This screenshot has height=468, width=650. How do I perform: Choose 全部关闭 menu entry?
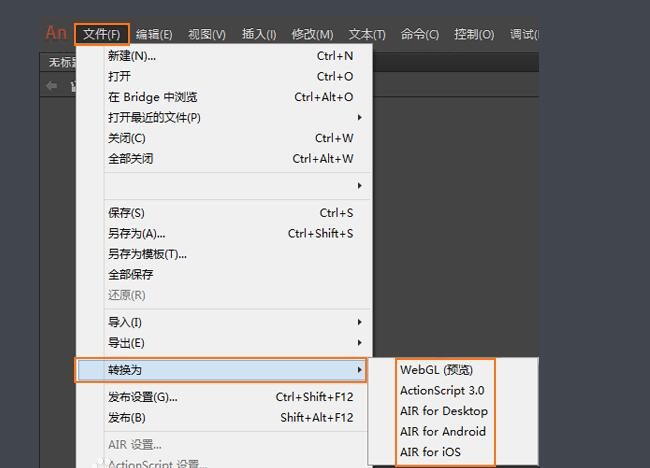coord(225,159)
